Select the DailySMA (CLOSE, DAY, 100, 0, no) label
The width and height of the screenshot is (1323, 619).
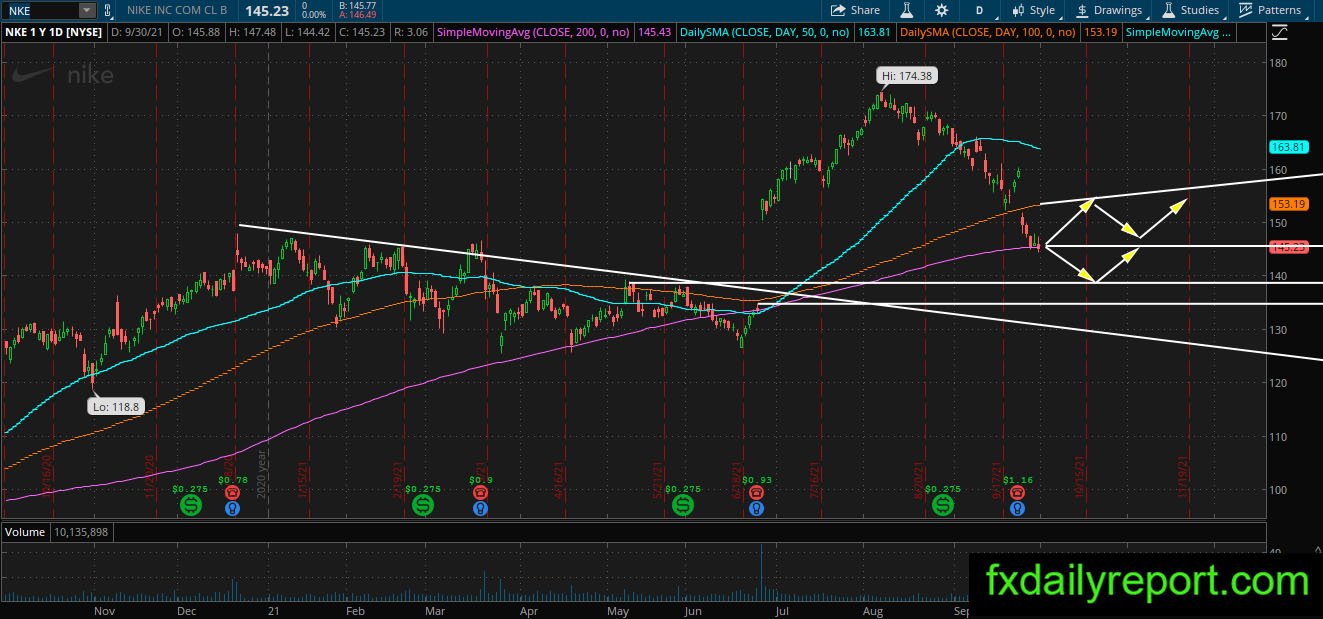[987, 32]
